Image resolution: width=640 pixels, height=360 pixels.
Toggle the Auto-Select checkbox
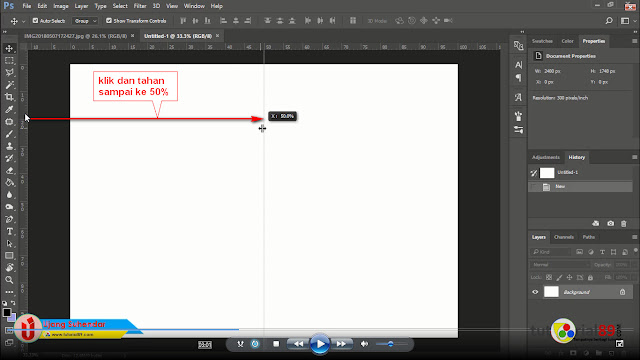(36, 21)
